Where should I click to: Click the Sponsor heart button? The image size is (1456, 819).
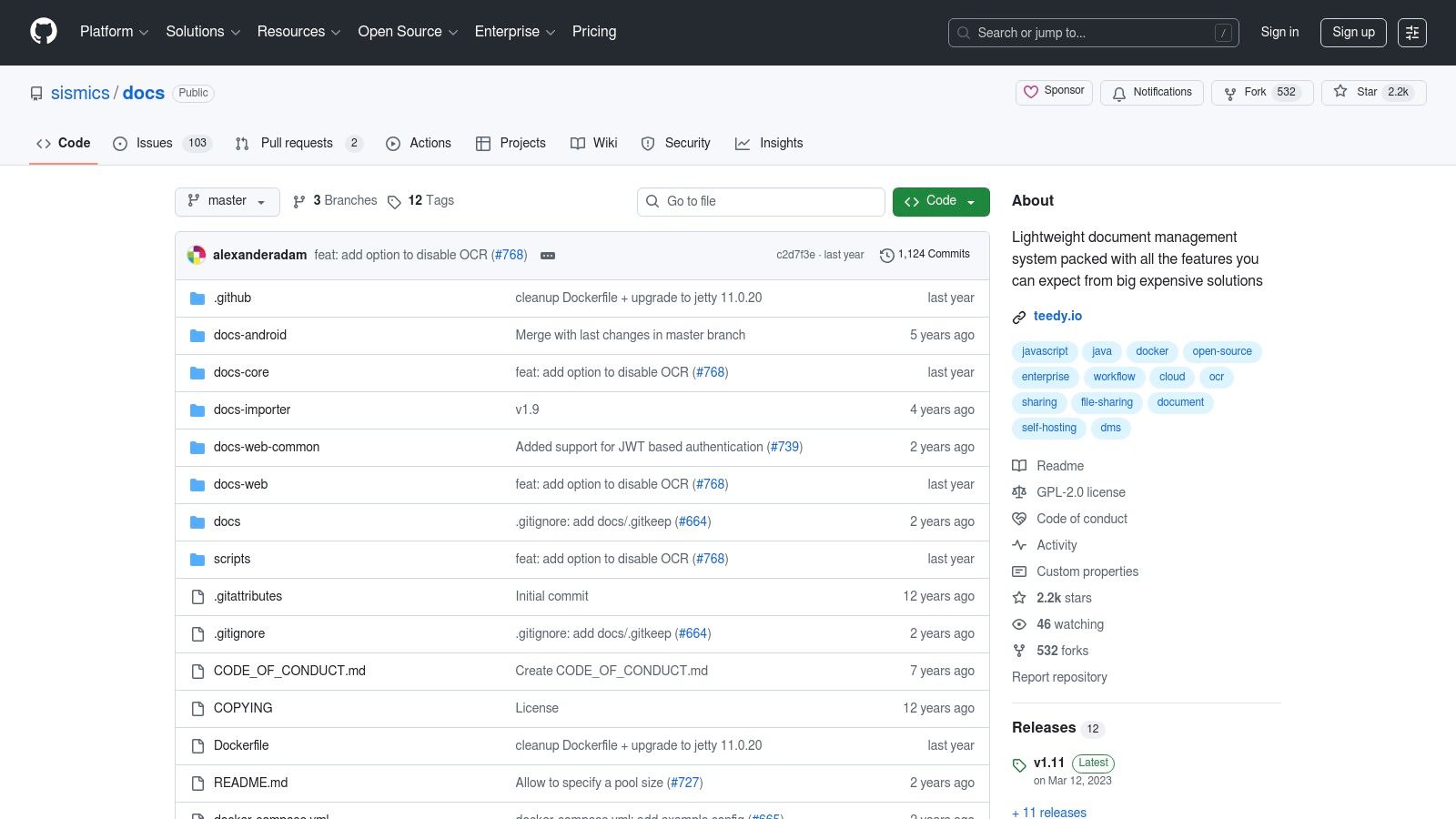pyautogui.click(x=1054, y=92)
